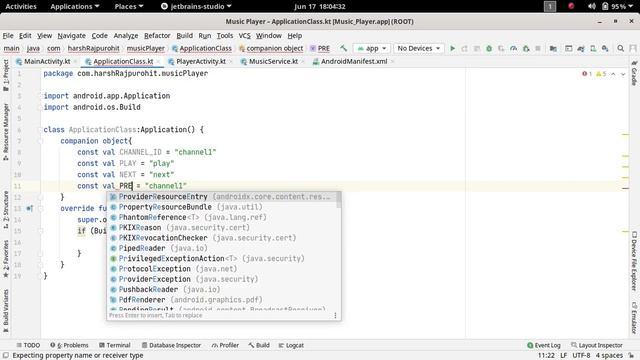This screenshot has width=640, height=360.
Task: Click the completion popup scrollbar
Action: (x=338, y=200)
